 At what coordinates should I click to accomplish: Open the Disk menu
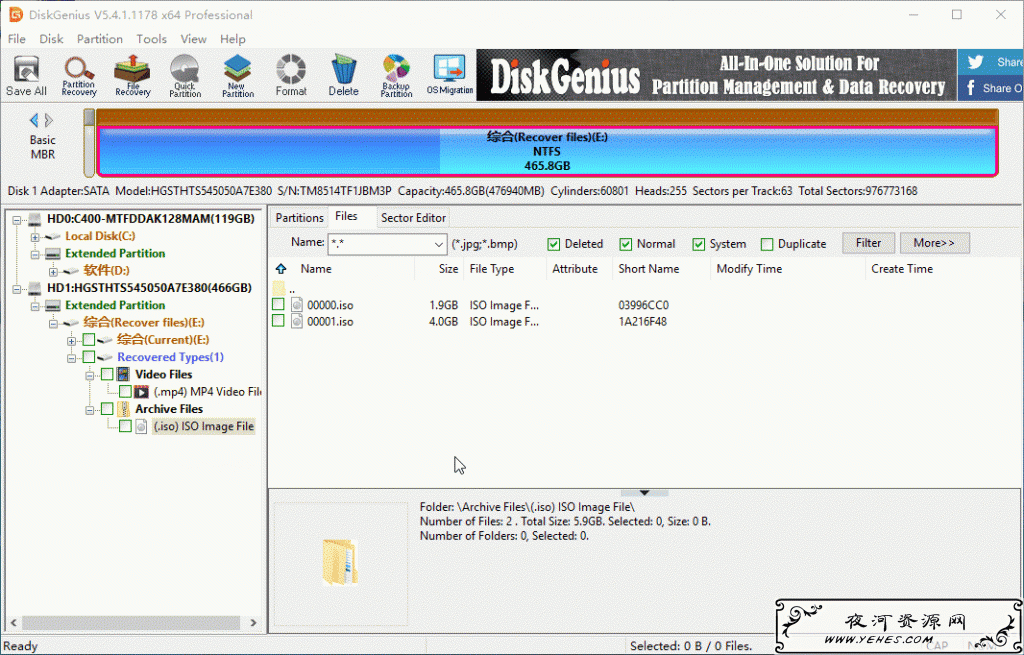pyautogui.click(x=51, y=39)
